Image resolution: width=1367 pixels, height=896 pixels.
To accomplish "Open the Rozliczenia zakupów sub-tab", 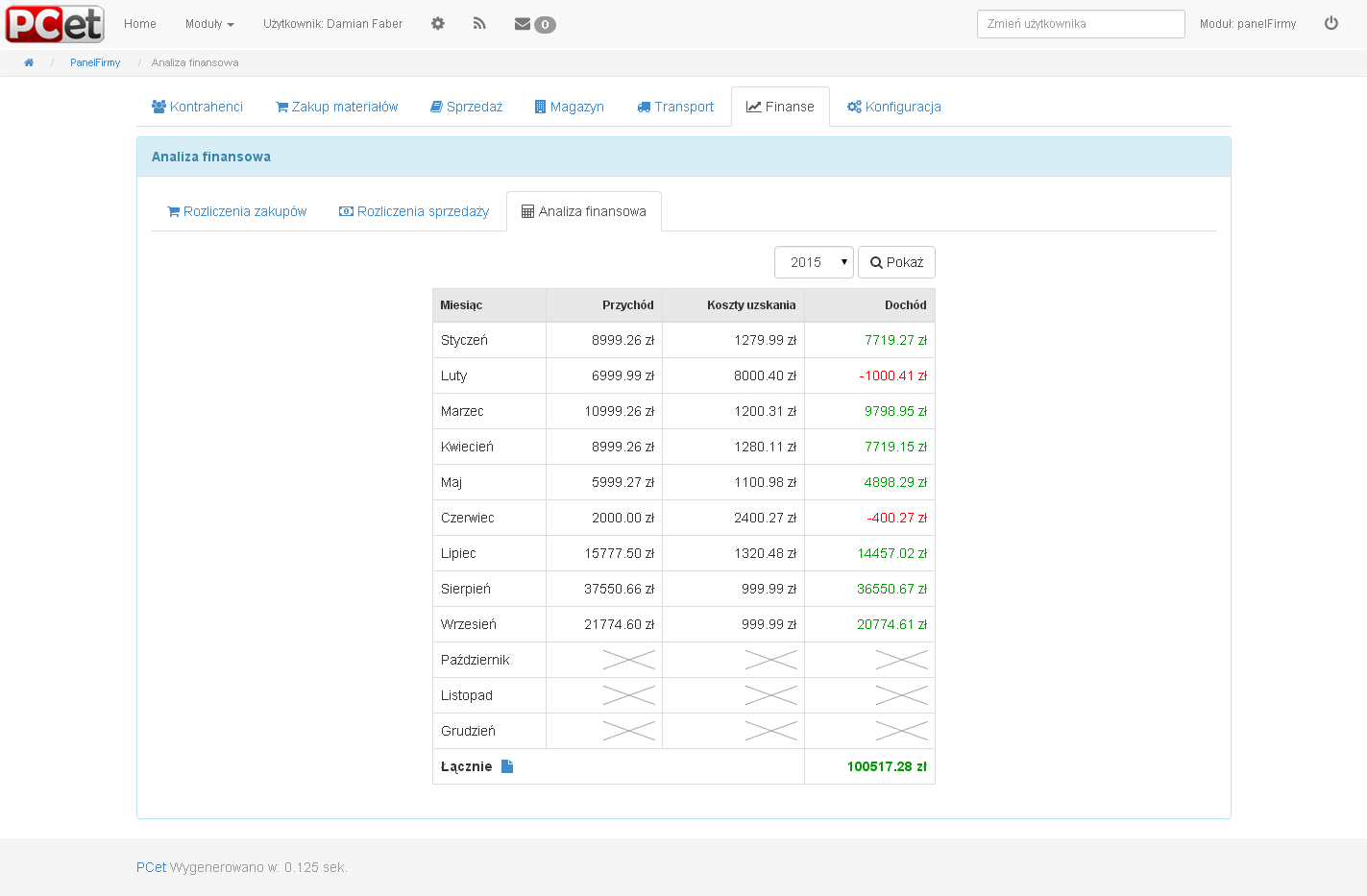I will coord(236,211).
